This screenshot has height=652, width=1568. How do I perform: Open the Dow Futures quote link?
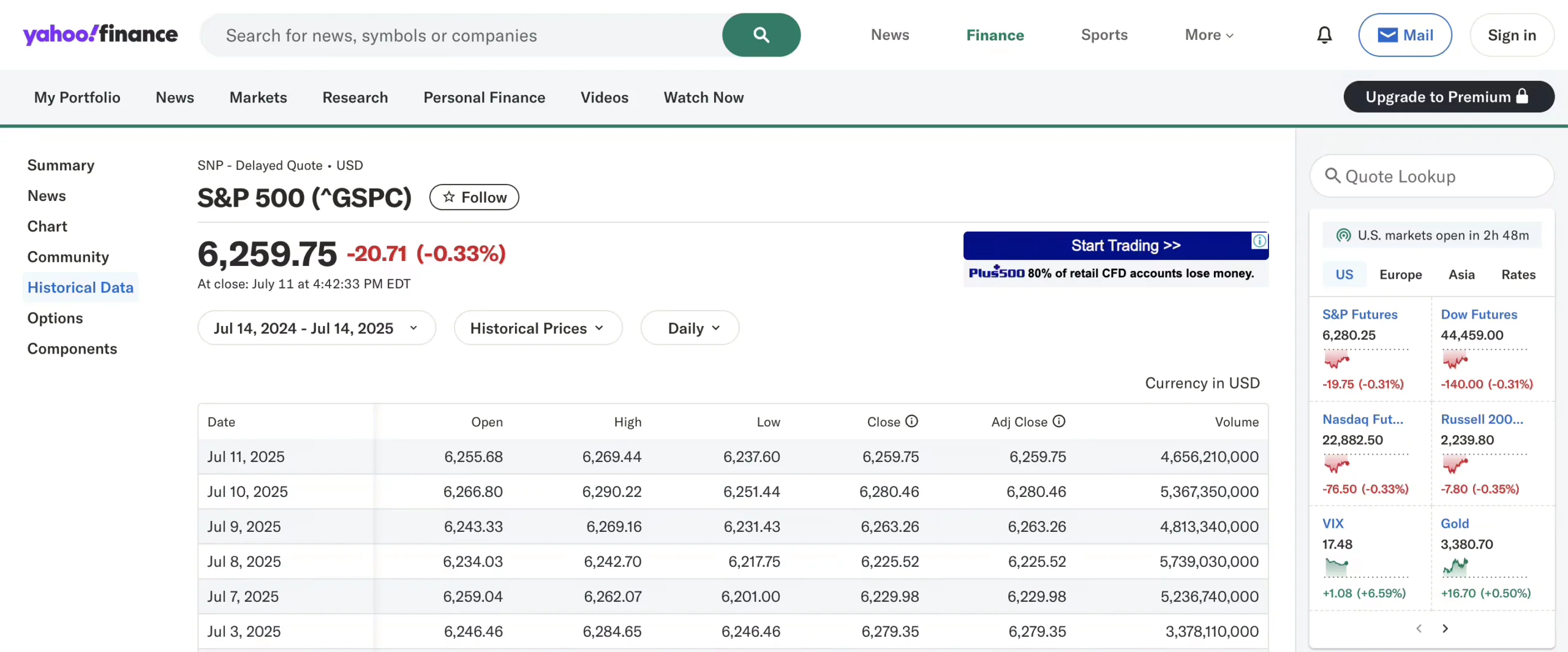(x=1479, y=314)
